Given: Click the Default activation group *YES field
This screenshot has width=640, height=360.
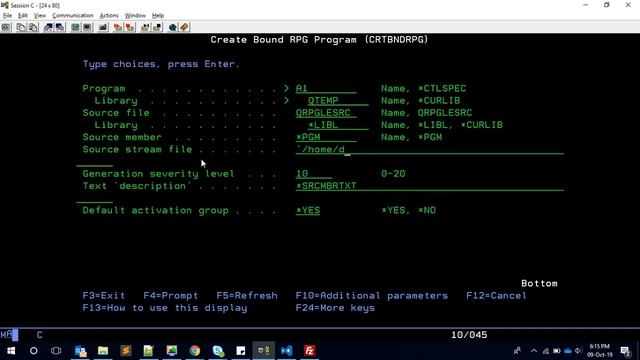Looking at the screenshot, I should click(308, 211).
